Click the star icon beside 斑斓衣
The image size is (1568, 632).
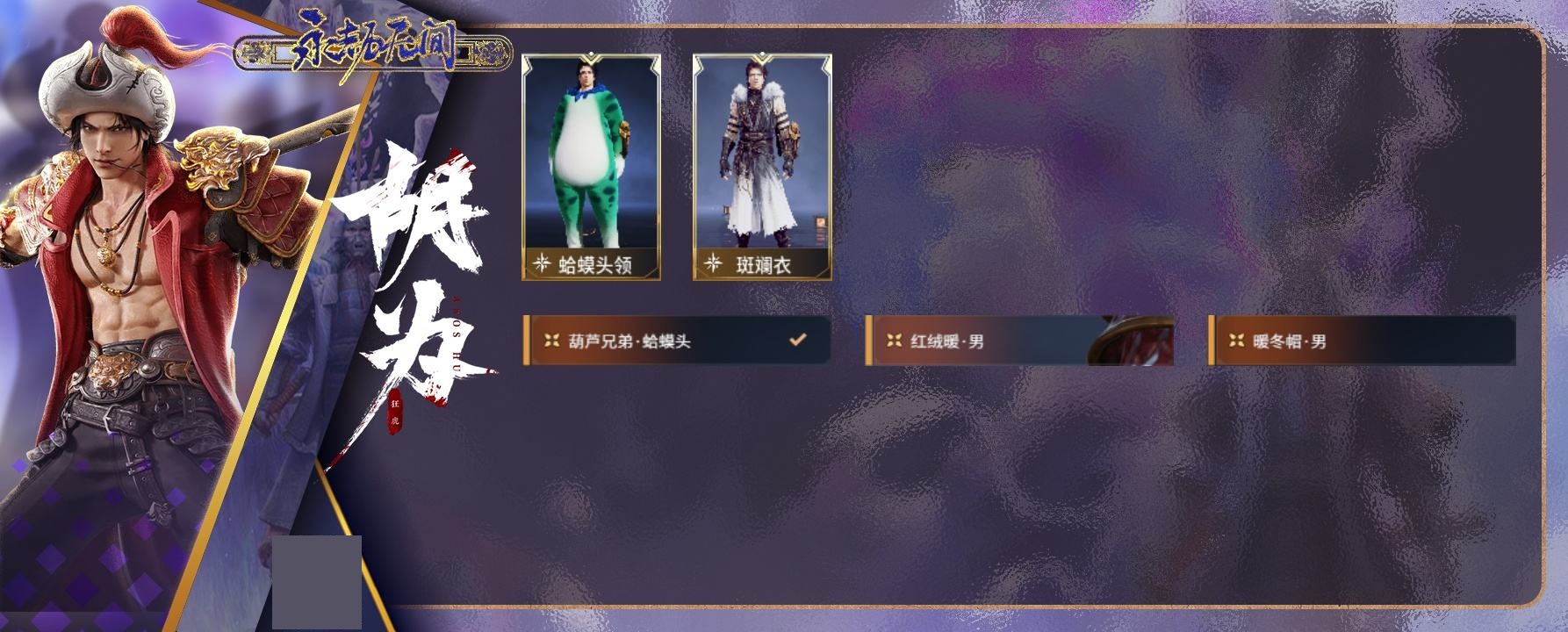(714, 263)
